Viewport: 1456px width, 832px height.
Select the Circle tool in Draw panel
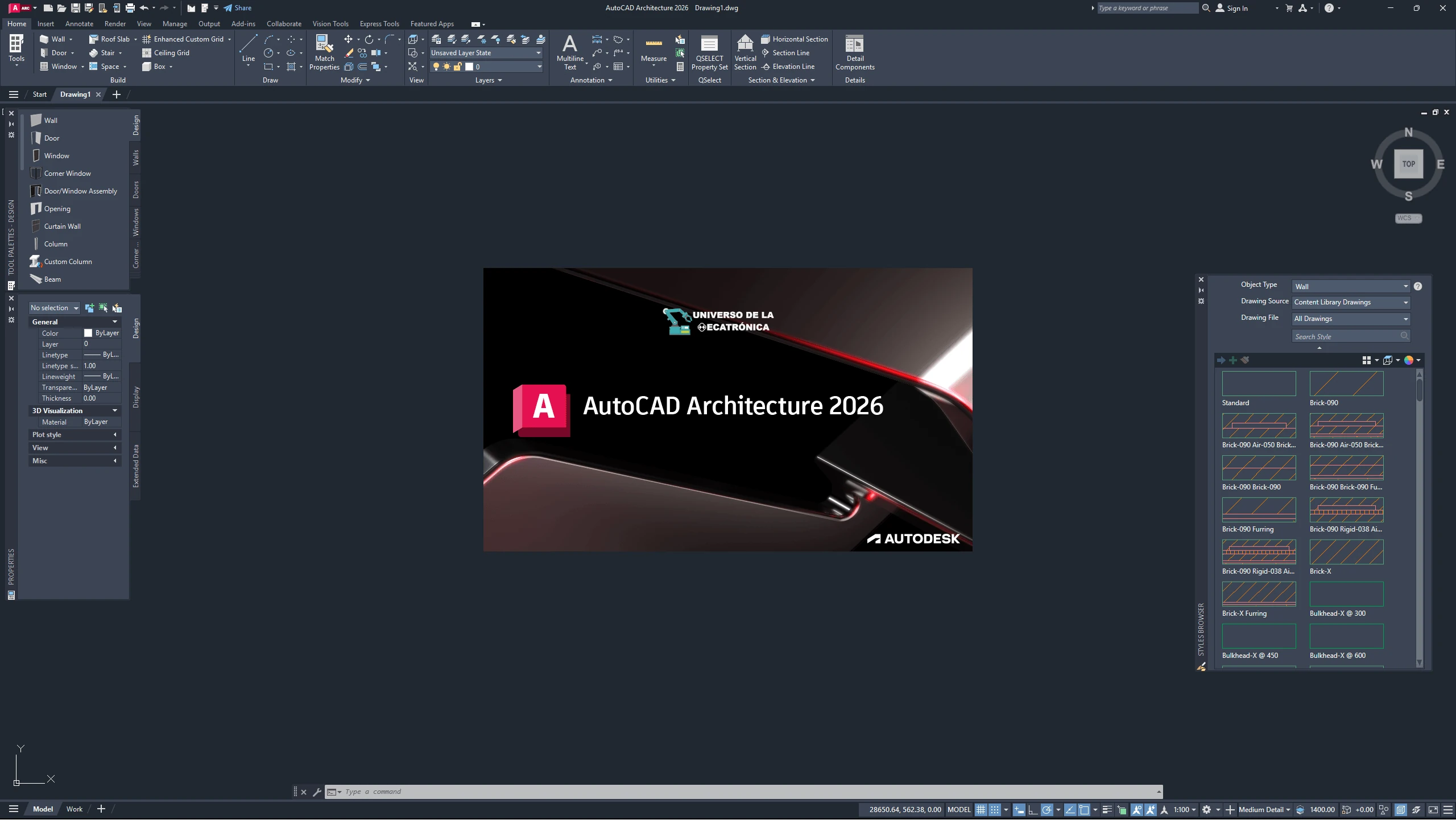268,53
